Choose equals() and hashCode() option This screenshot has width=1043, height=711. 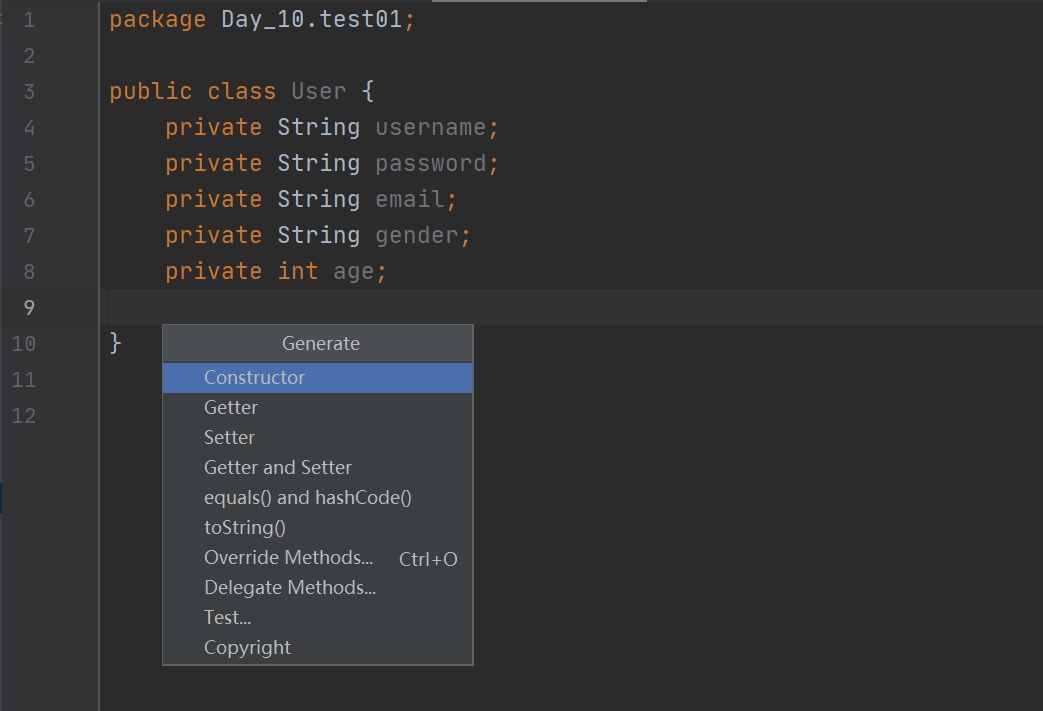(307, 498)
